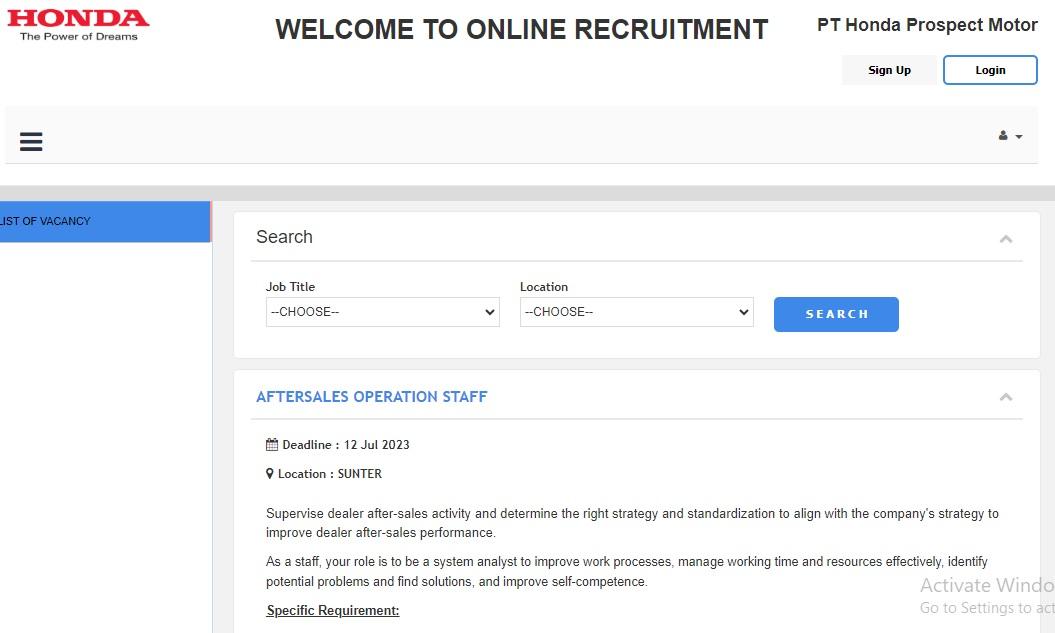Click the Deadline 12 Jul 2023 text
1055x633 pixels.
click(346, 445)
